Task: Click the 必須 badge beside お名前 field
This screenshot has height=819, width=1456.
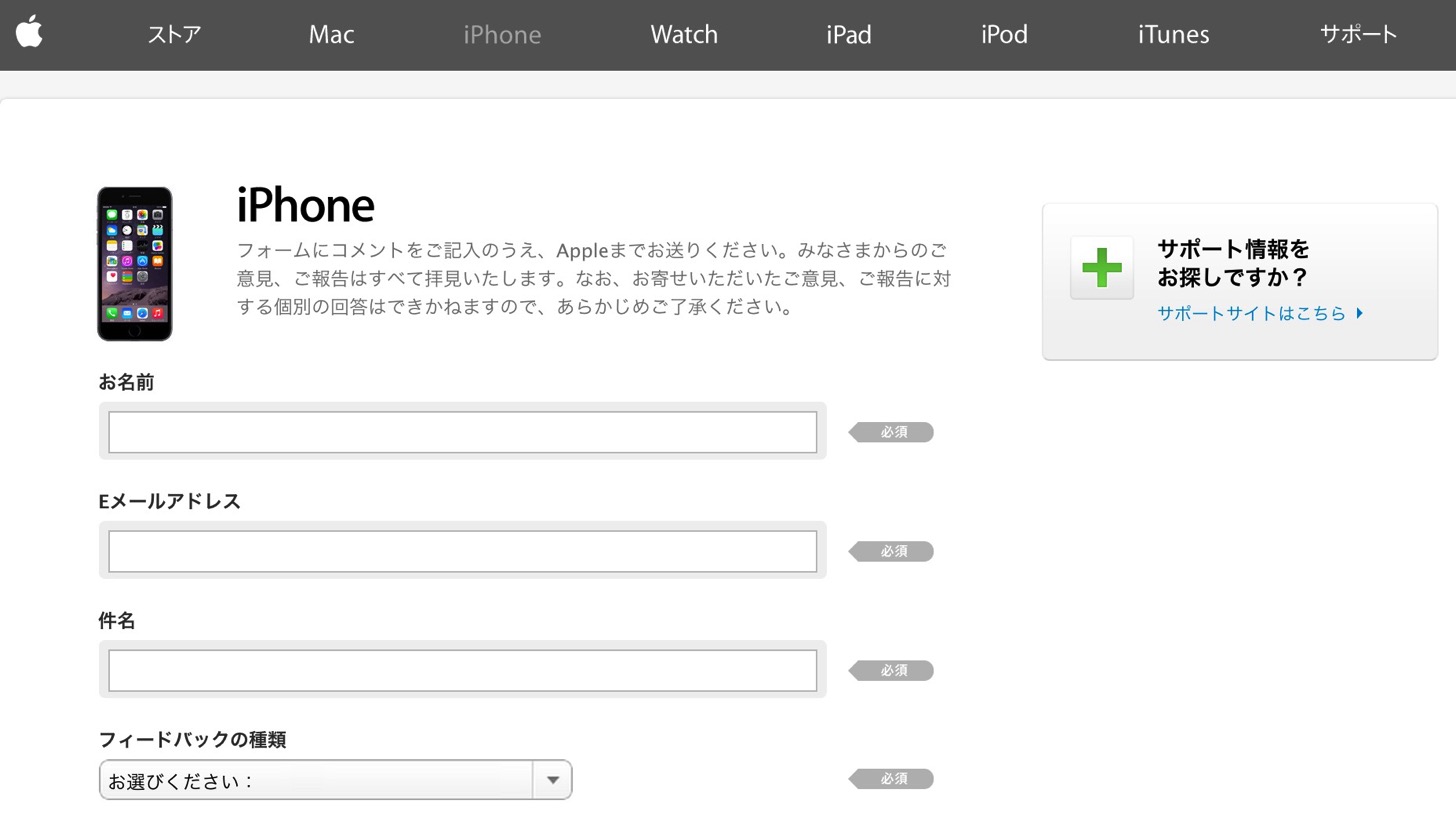Action: click(x=891, y=432)
